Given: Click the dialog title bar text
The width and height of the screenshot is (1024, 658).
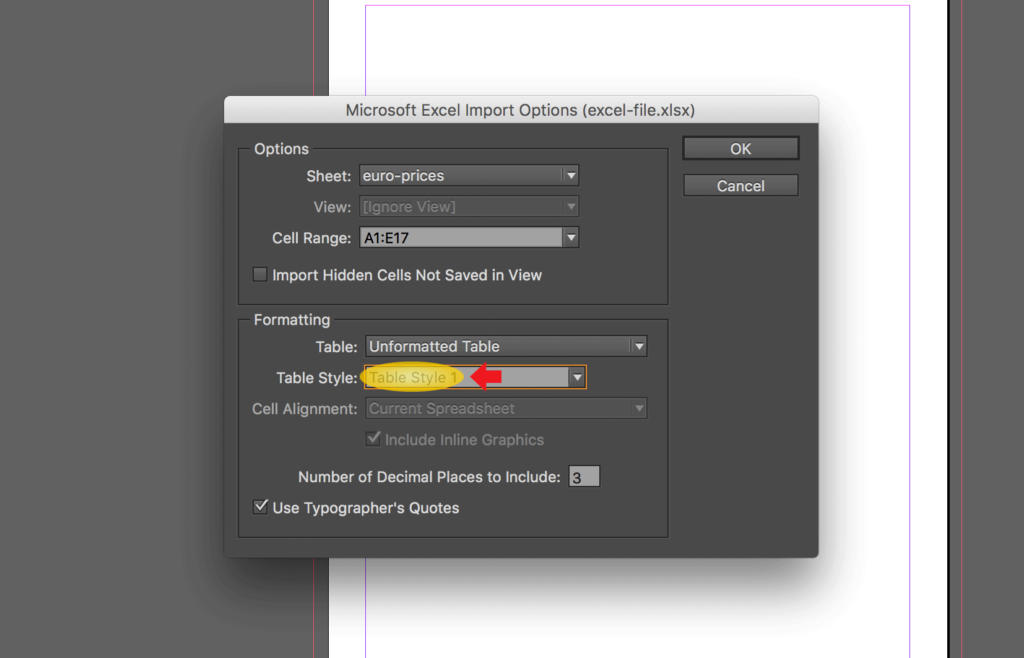Looking at the screenshot, I should pyautogui.click(x=520, y=110).
